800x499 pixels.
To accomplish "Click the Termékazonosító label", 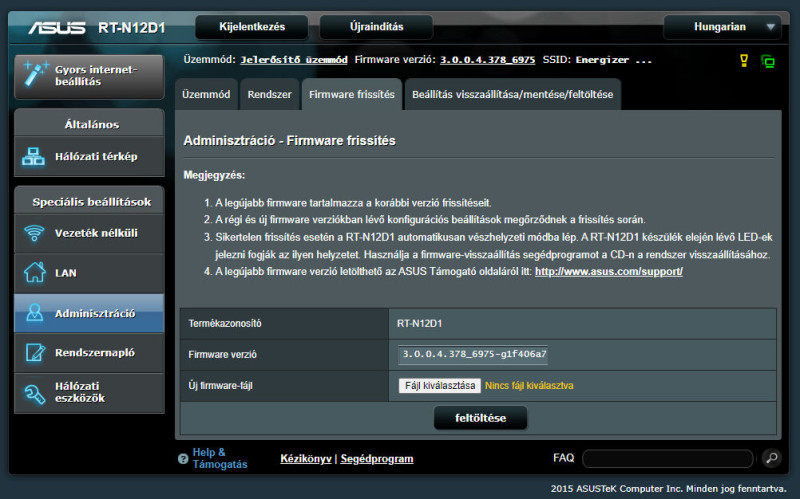I will point(224,323).
